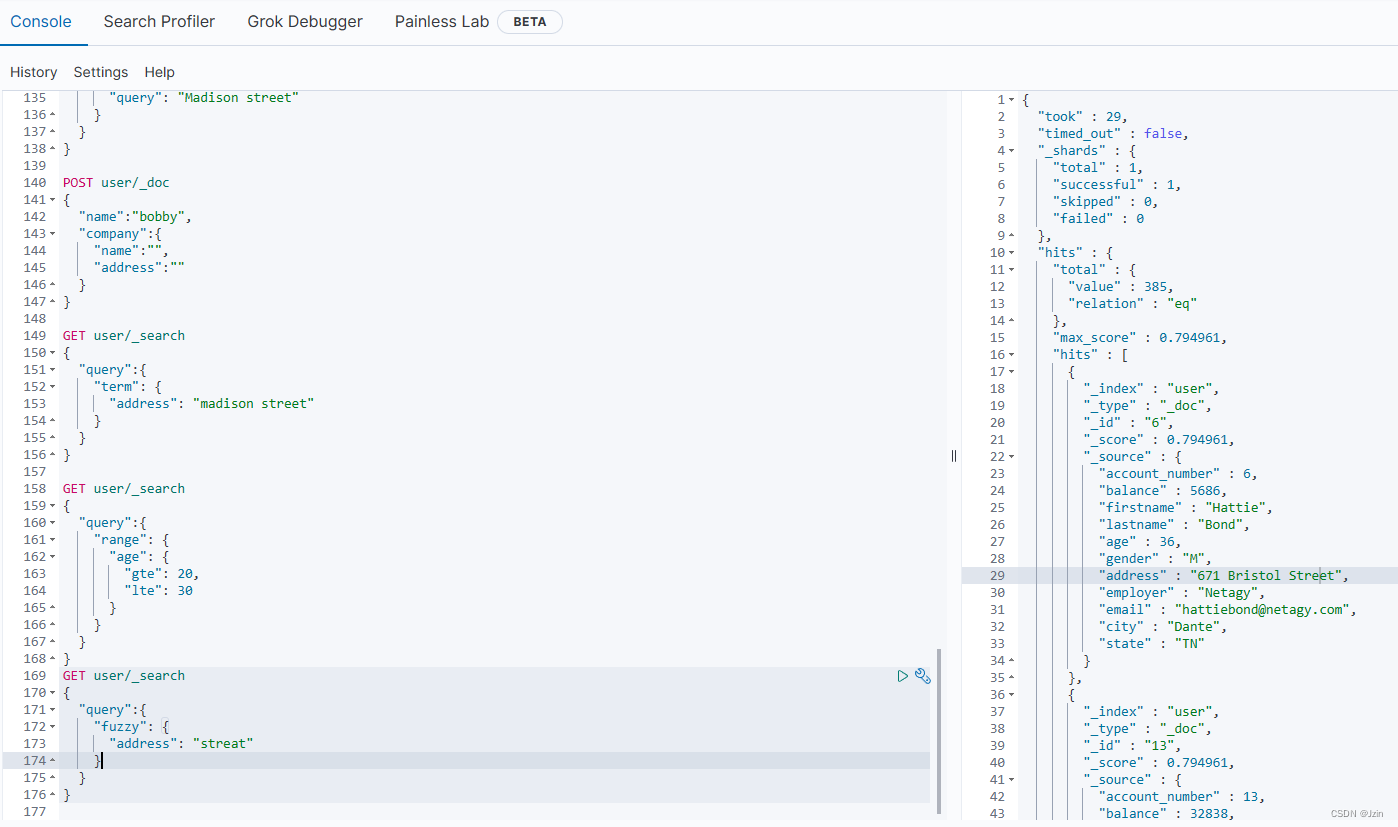1398x827 pixels.
Task: Click the "name":"bobby" line
Action: pyautogui.click(x=135, y=217)
